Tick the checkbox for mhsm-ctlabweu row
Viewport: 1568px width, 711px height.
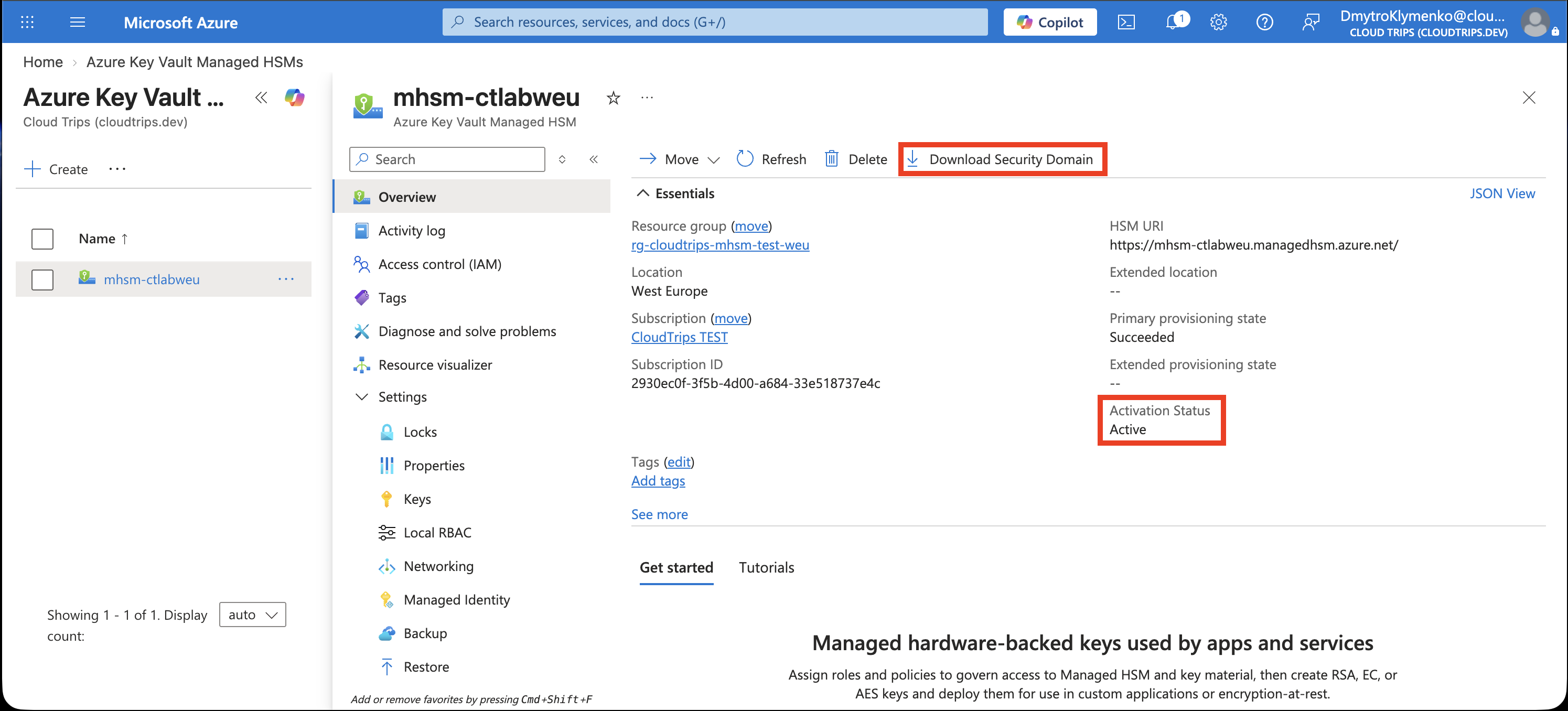point(42,280)
